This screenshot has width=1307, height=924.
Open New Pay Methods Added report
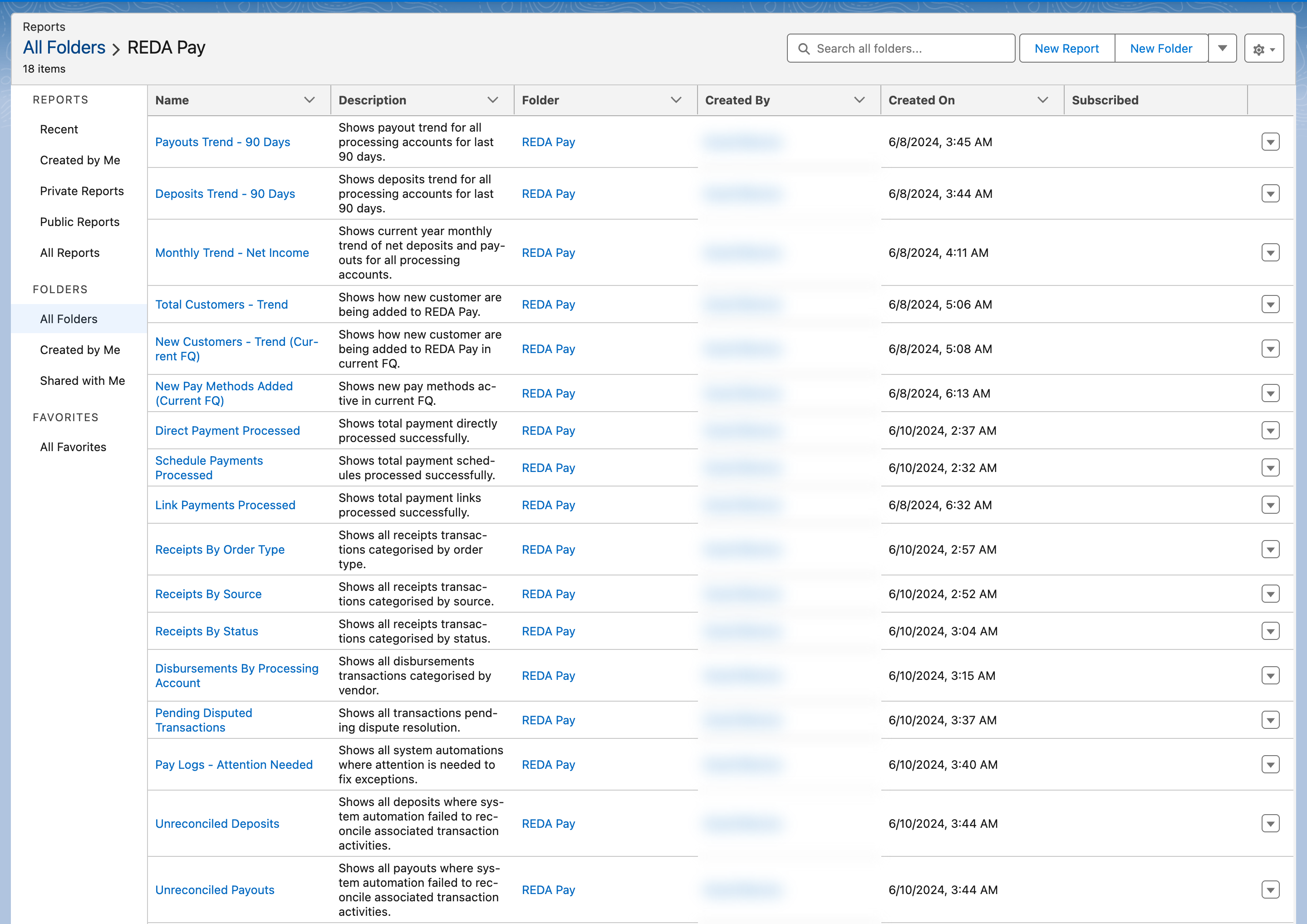tap(224, 393)
